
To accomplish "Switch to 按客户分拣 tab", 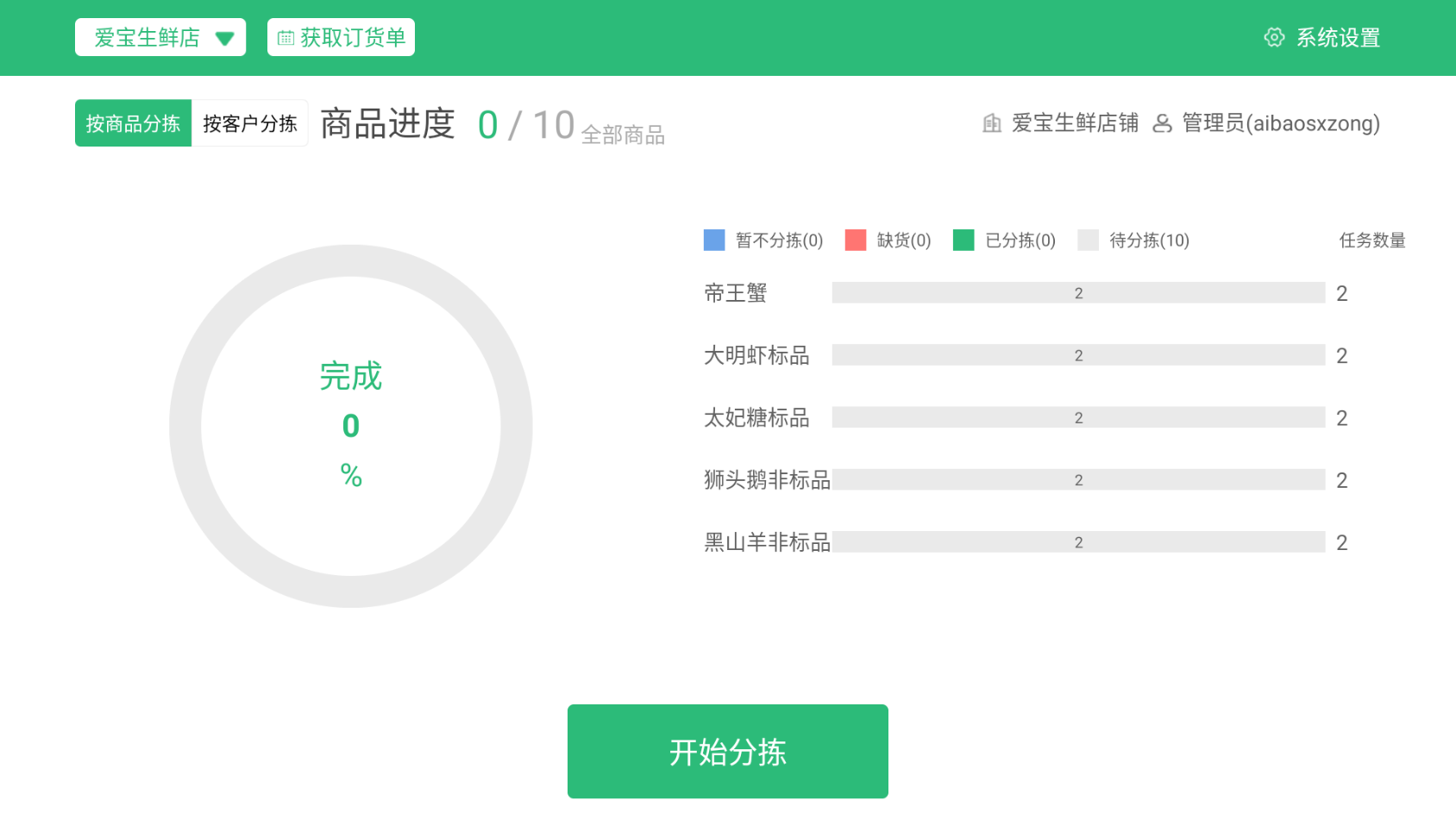I will (x=249, y=123).
